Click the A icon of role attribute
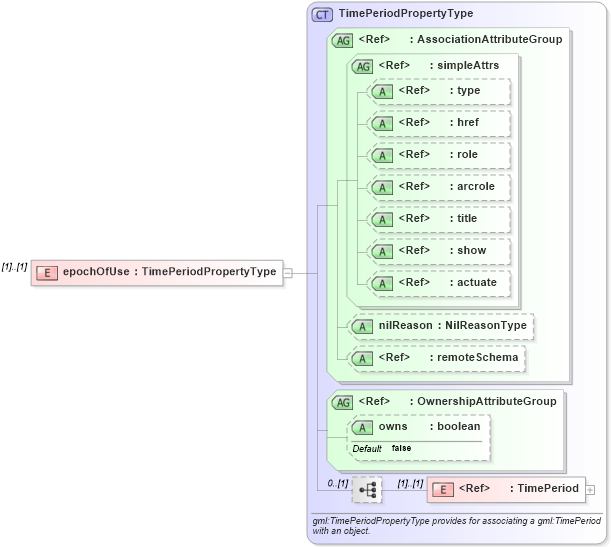Screen dimensions: 611x547 point(382,156)
